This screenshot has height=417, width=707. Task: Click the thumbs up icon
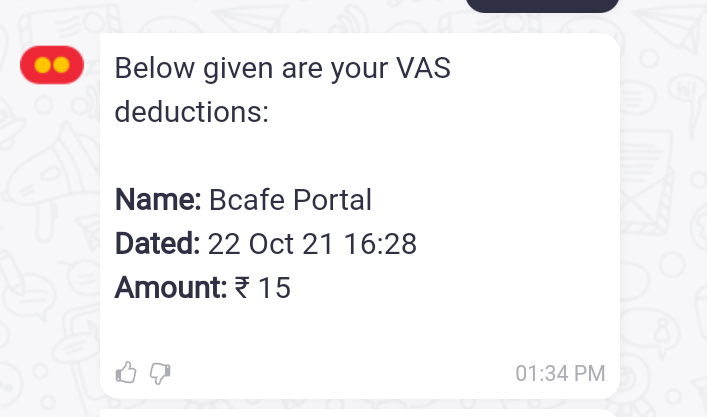point(126,373)
